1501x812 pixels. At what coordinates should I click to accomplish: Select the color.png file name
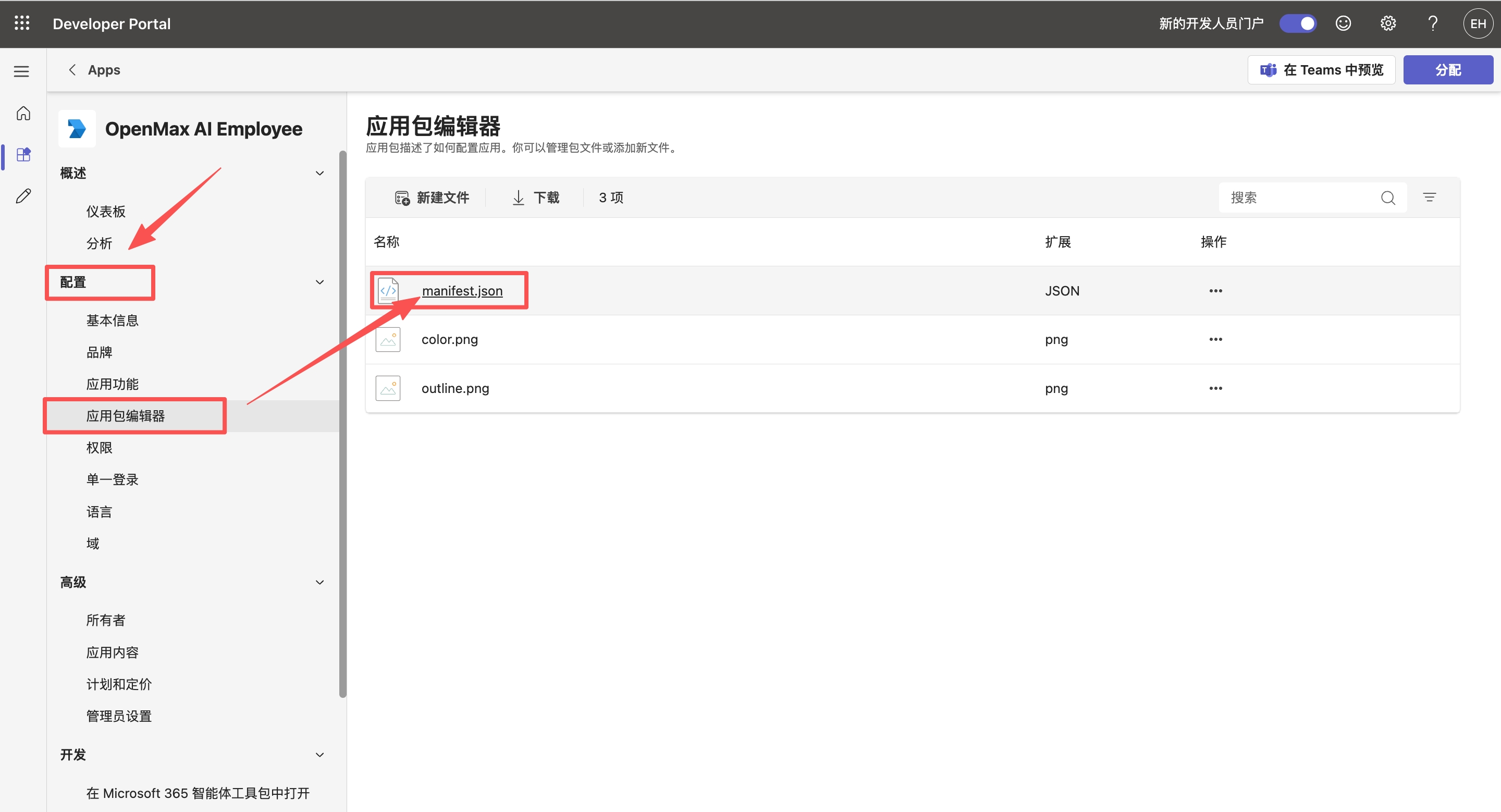click(449, 339)
